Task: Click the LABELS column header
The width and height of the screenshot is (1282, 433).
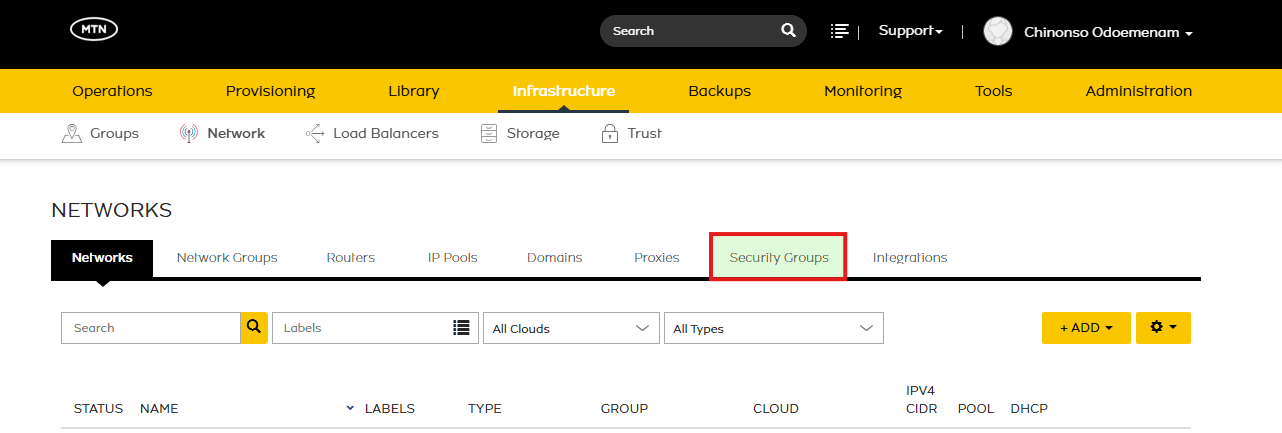Action: pyautogui.click(x=390, y=409)
